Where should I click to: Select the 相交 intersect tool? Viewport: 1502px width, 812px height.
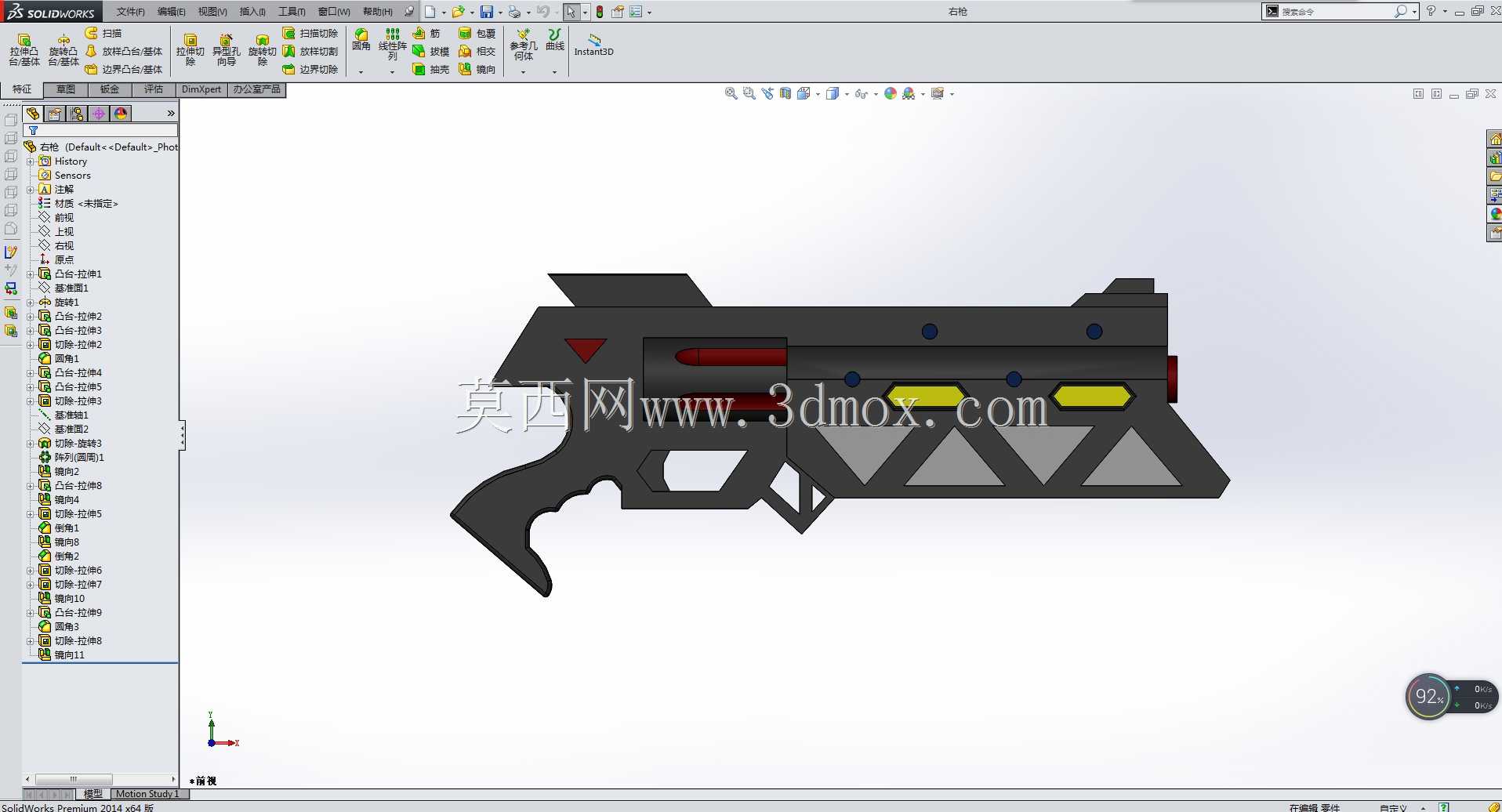tap(477, 51)
